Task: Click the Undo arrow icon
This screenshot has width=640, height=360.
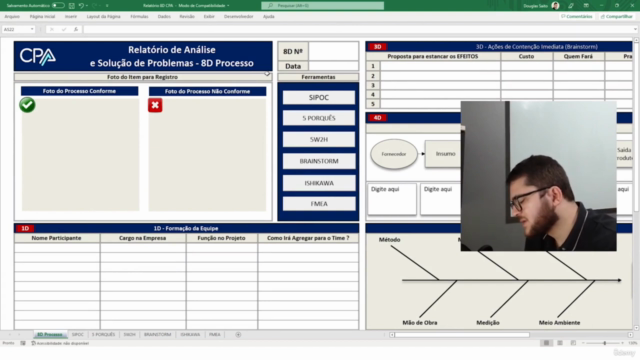Action: click(x=81, y=6)
